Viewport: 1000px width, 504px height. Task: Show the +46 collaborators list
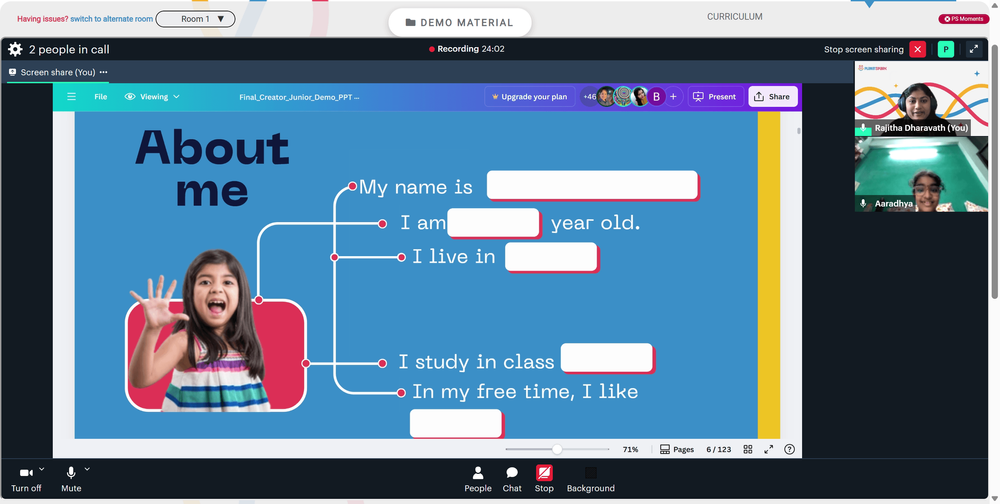[589, 97]
